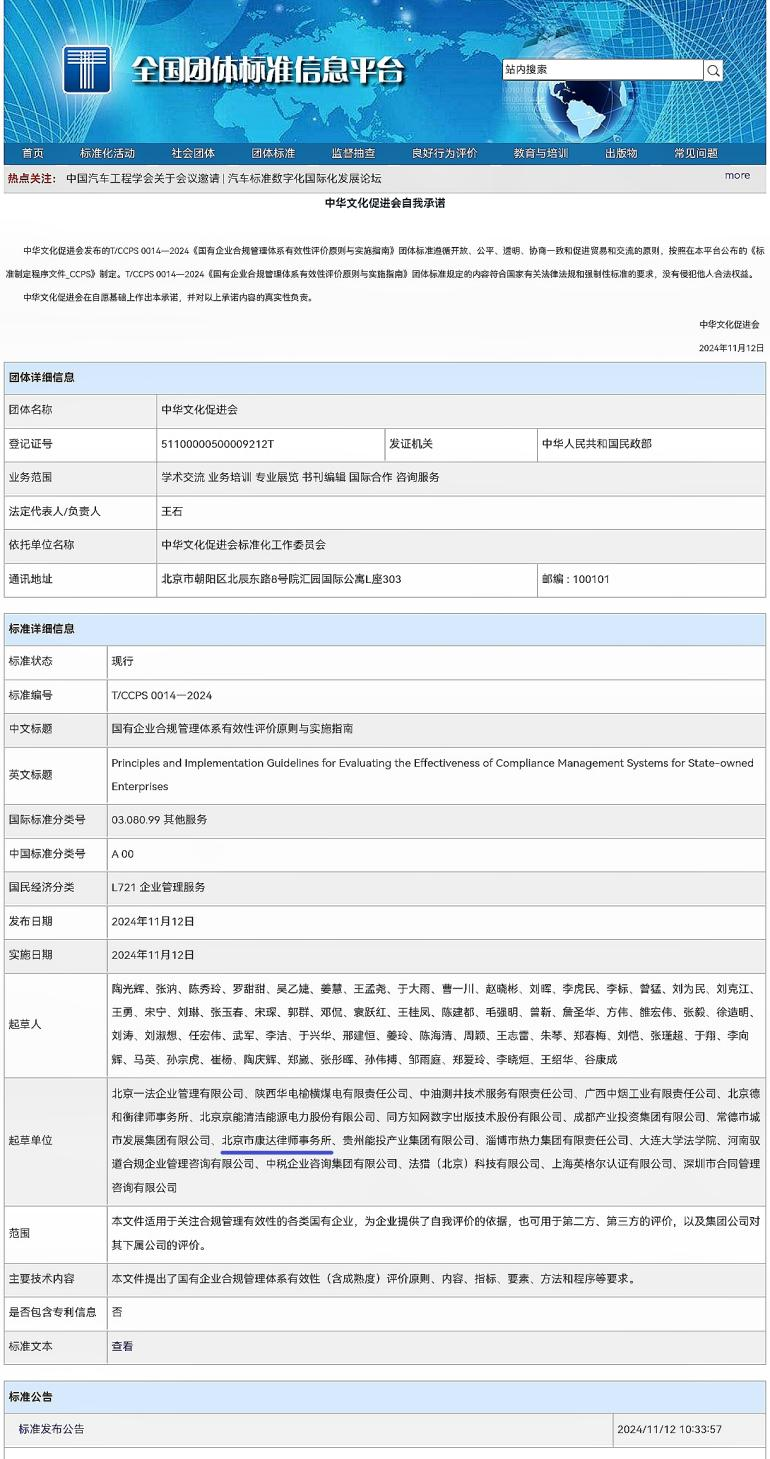Click the 标准详细信息 section header
This screenshot has width=770, height=1459.
tap(42, 629)
